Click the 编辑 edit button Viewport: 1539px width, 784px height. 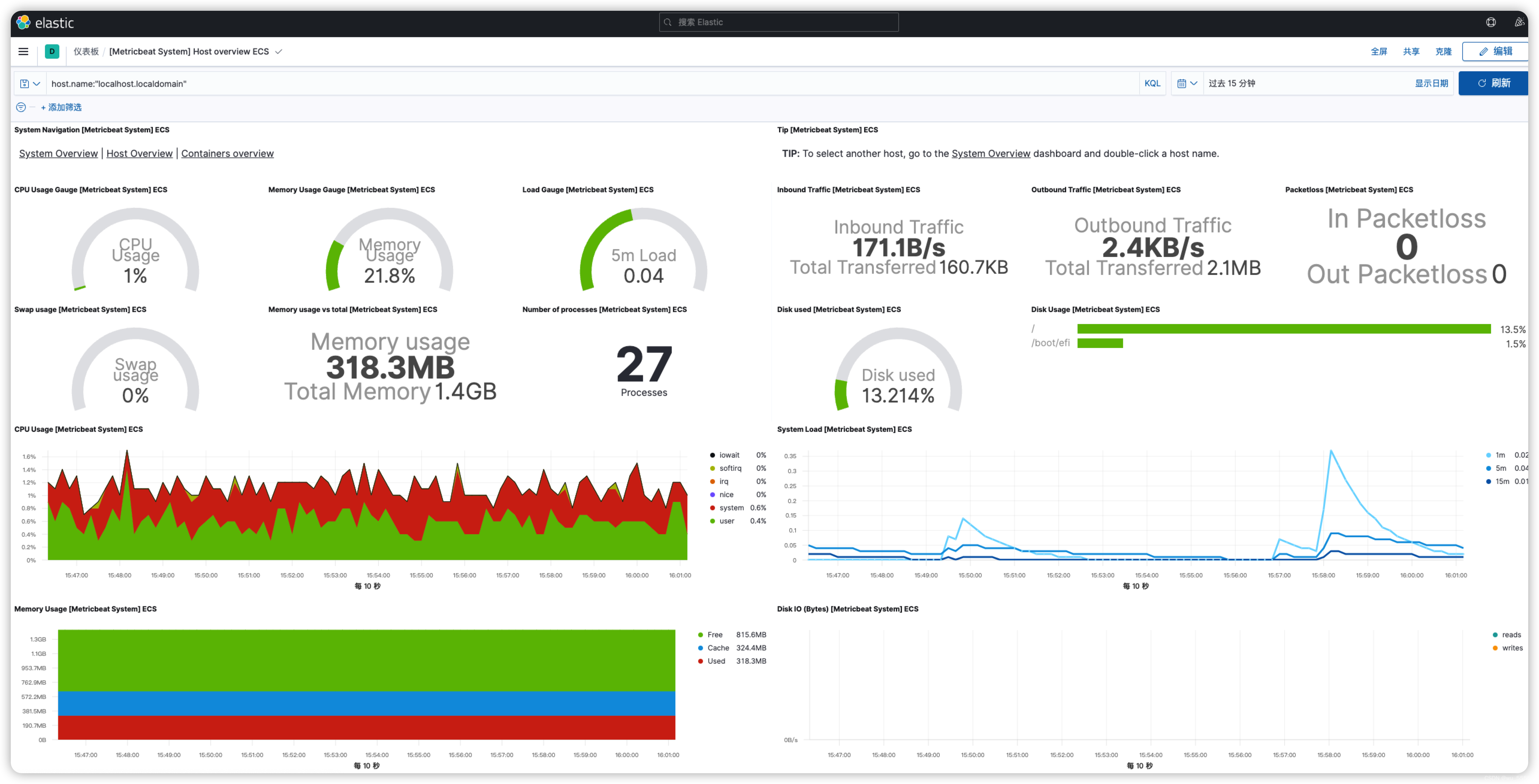(x=1495, y=51)
